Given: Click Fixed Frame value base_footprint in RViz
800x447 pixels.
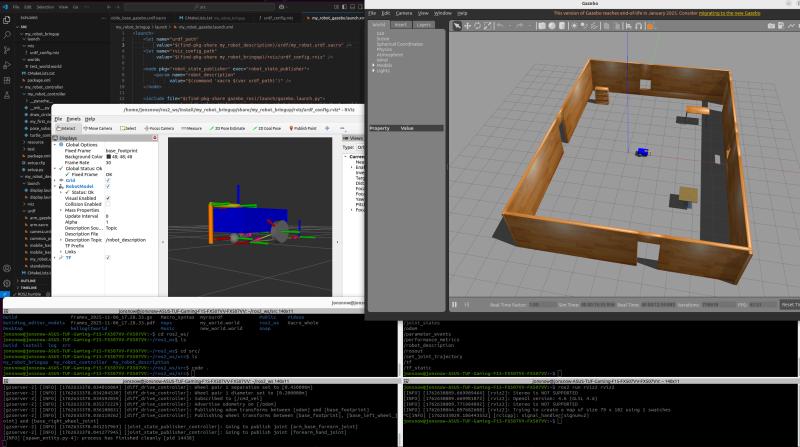Looking at the screenshot, I should pyautogui.click(x=121, y=151).
